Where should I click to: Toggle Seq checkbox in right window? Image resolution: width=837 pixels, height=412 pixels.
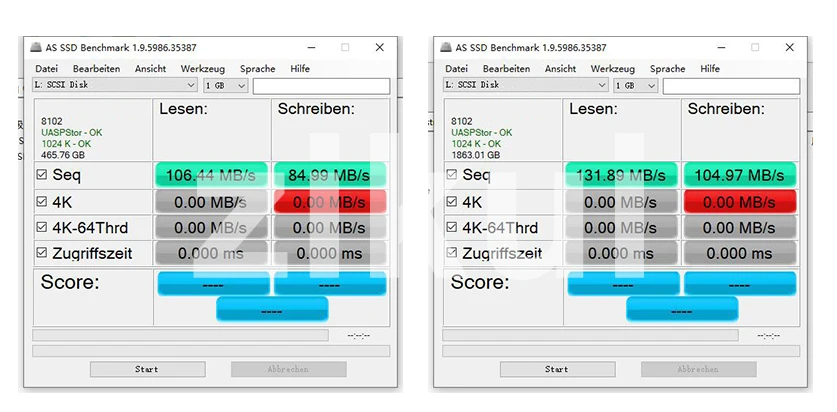[x=452, y=175]
